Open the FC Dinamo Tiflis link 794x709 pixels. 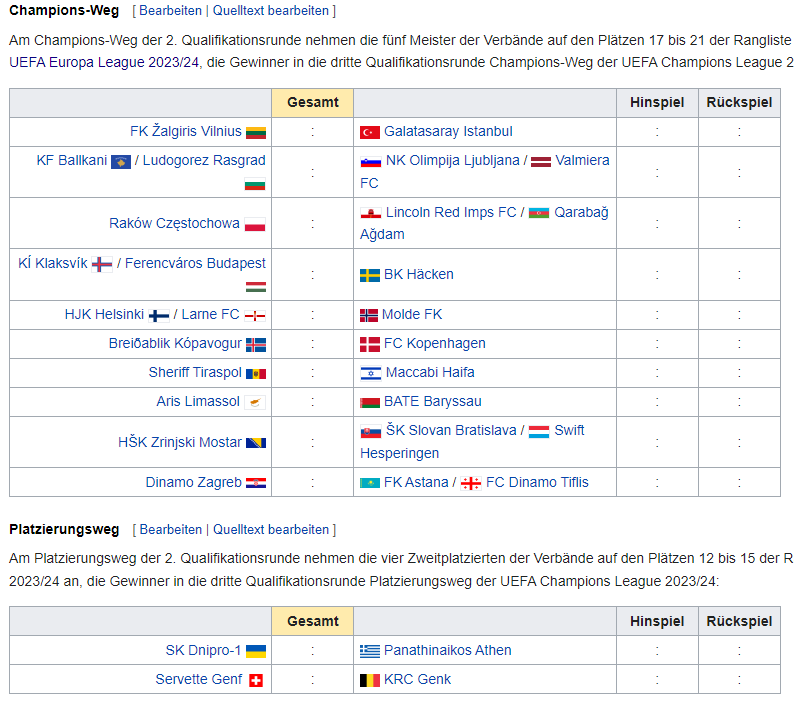537,482
